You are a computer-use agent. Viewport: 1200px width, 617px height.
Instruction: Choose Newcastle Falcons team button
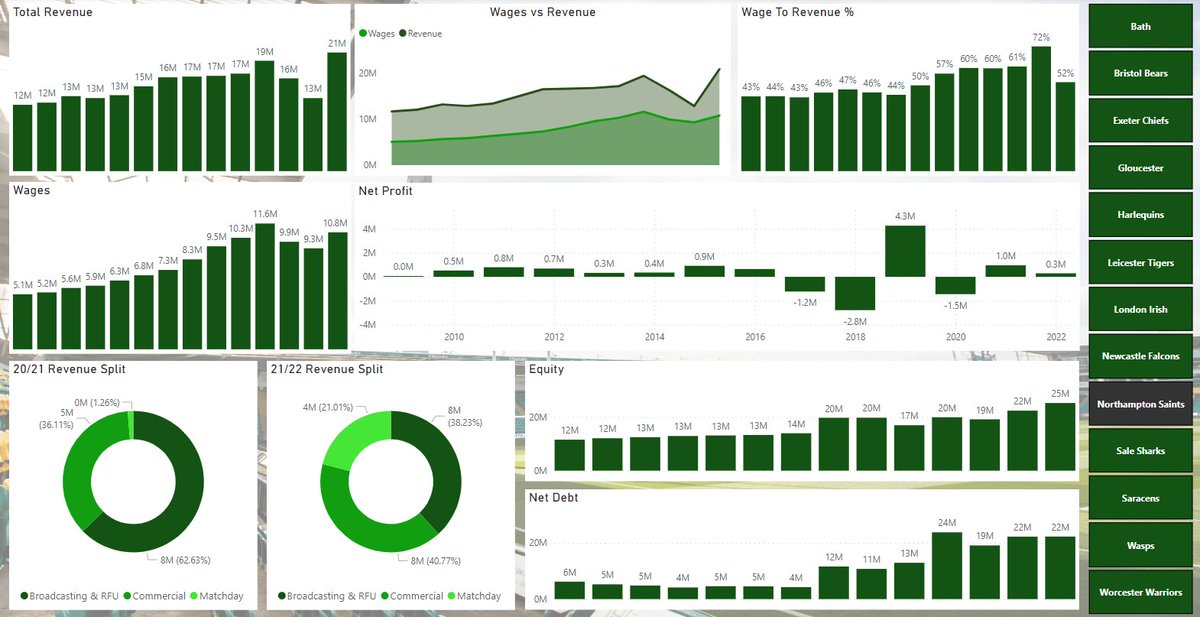point(1141,357)
